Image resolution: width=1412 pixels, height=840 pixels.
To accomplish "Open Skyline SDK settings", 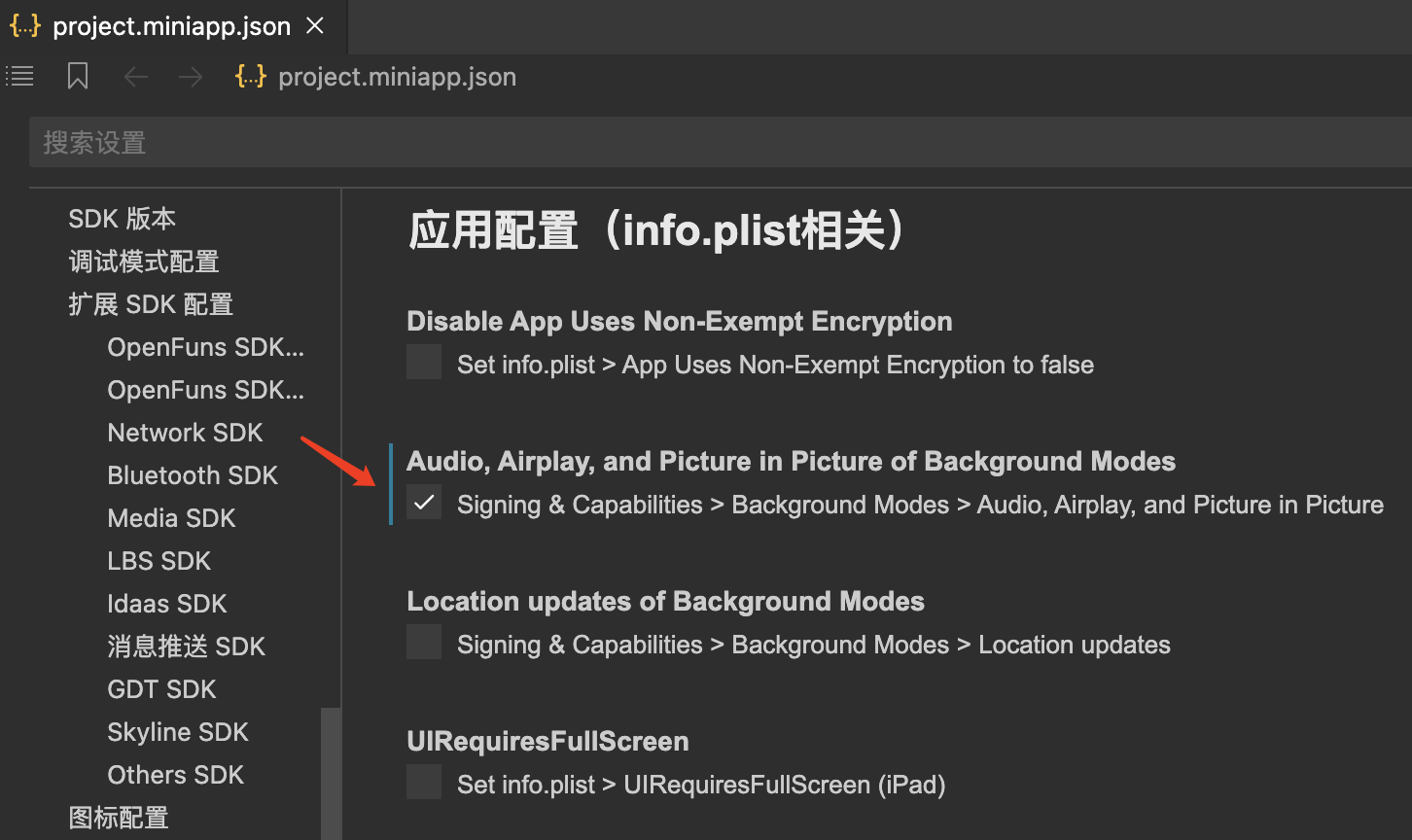I will click(178, 732).
